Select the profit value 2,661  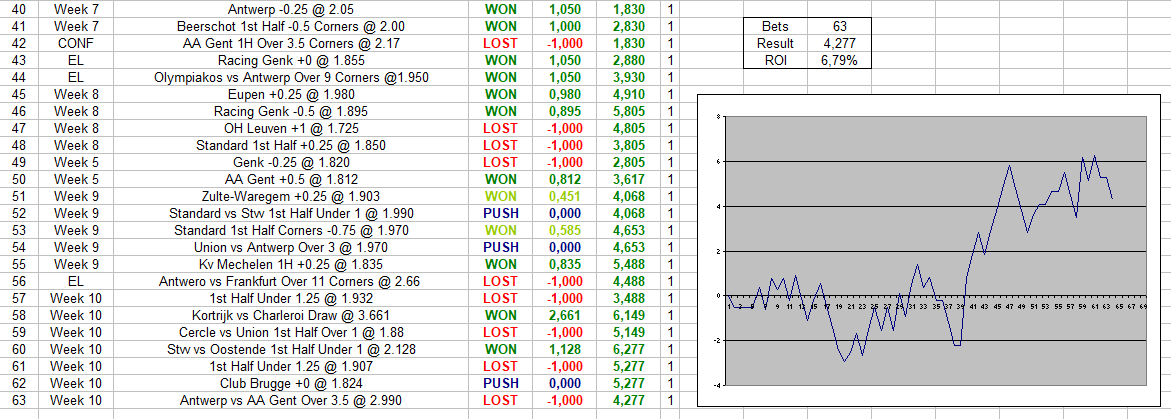click(565, 315)
